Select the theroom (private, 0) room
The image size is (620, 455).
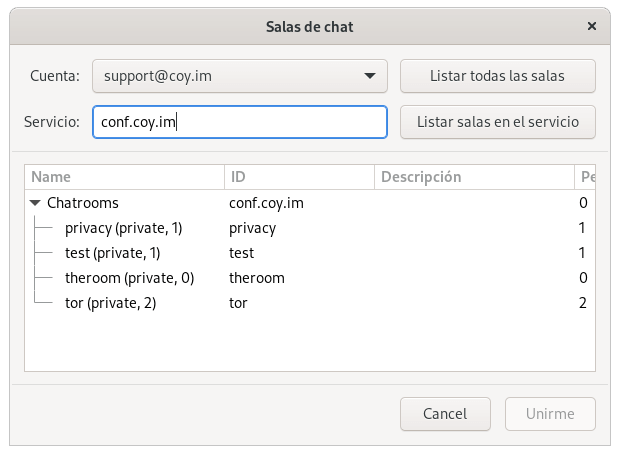click(129, 278)
